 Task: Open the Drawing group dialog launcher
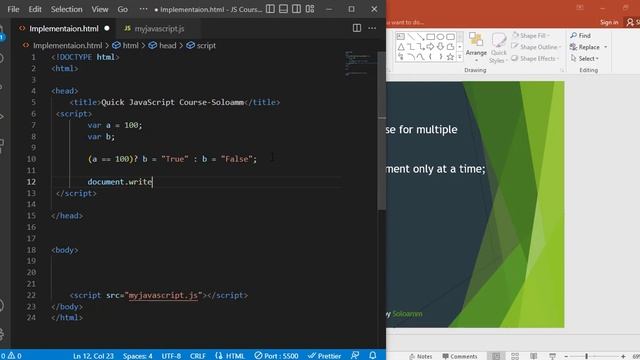coord(562,71)
